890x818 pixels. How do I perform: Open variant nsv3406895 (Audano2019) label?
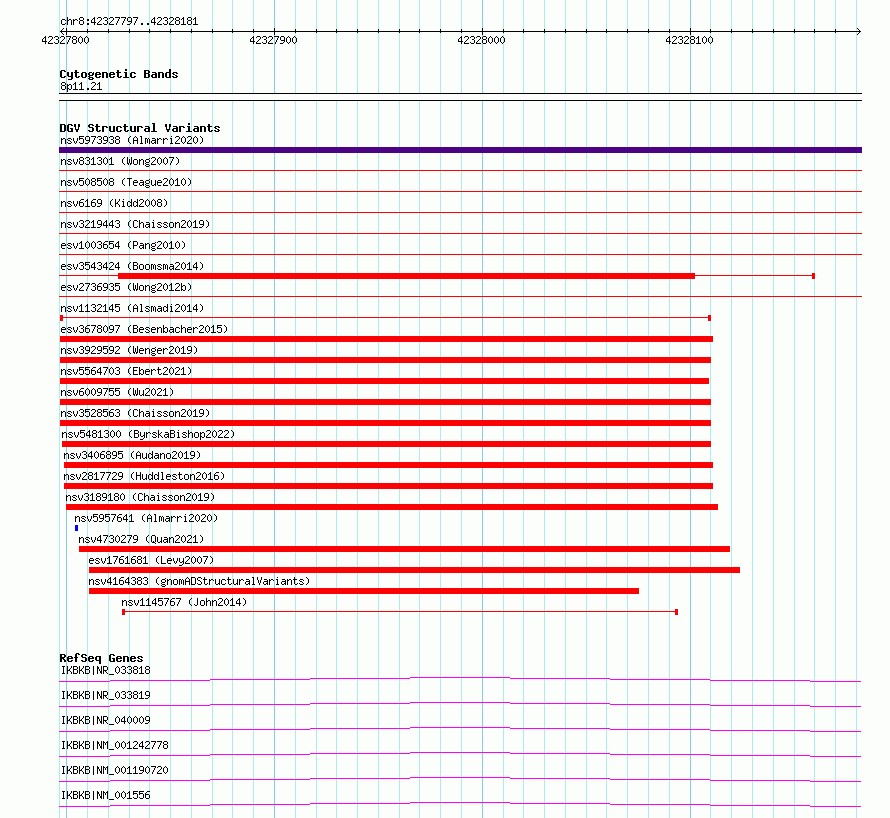pyautogui.click(x=132, y=455)
